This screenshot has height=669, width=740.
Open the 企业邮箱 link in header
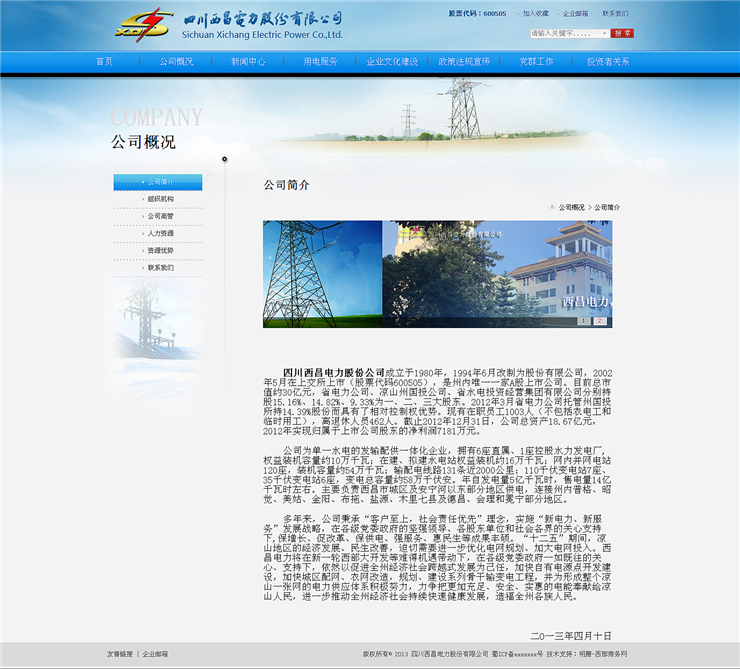(575, 14)
